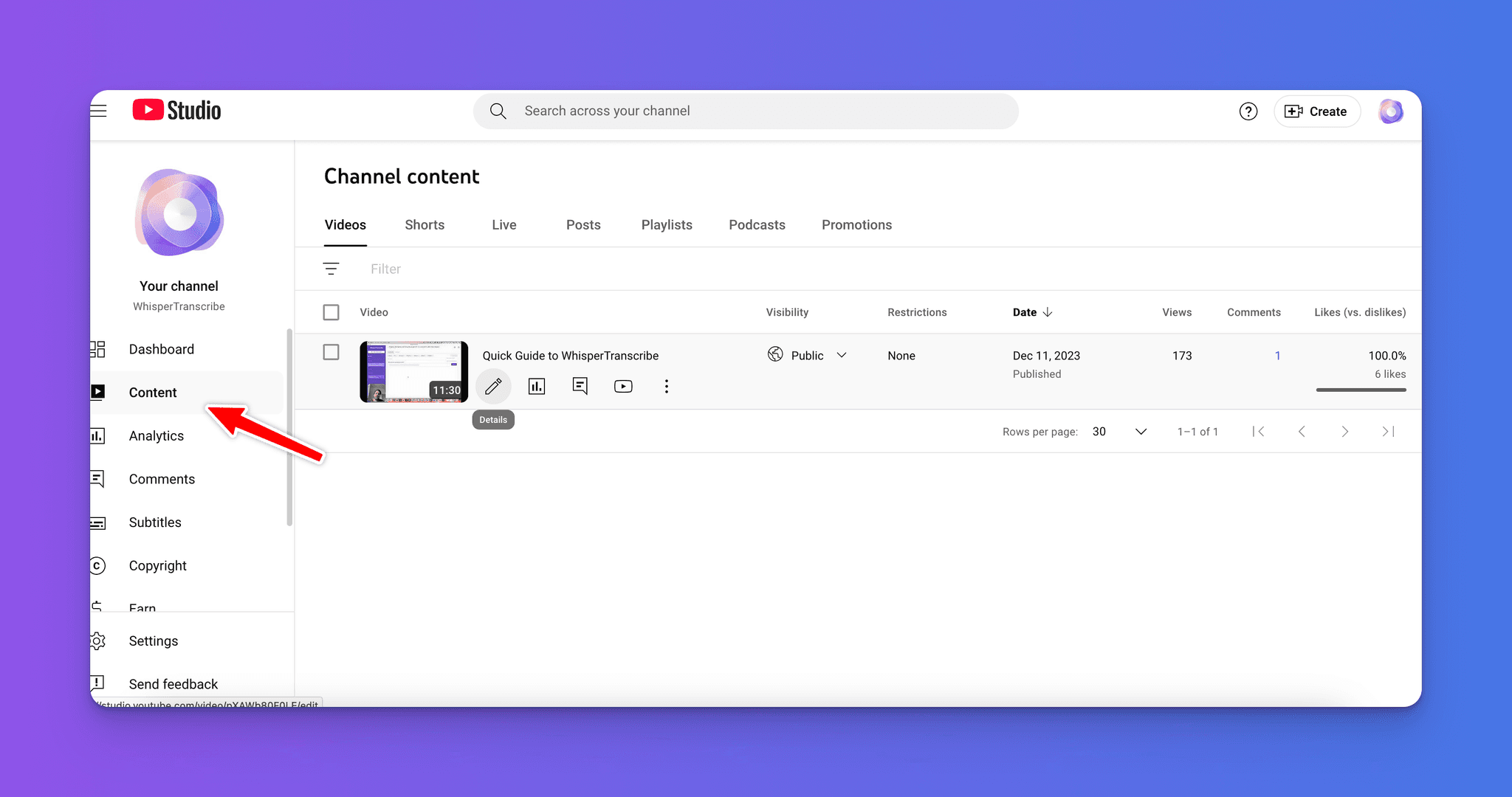Open the Playlists tab
Screen dimensions: 1512x797
666,224
